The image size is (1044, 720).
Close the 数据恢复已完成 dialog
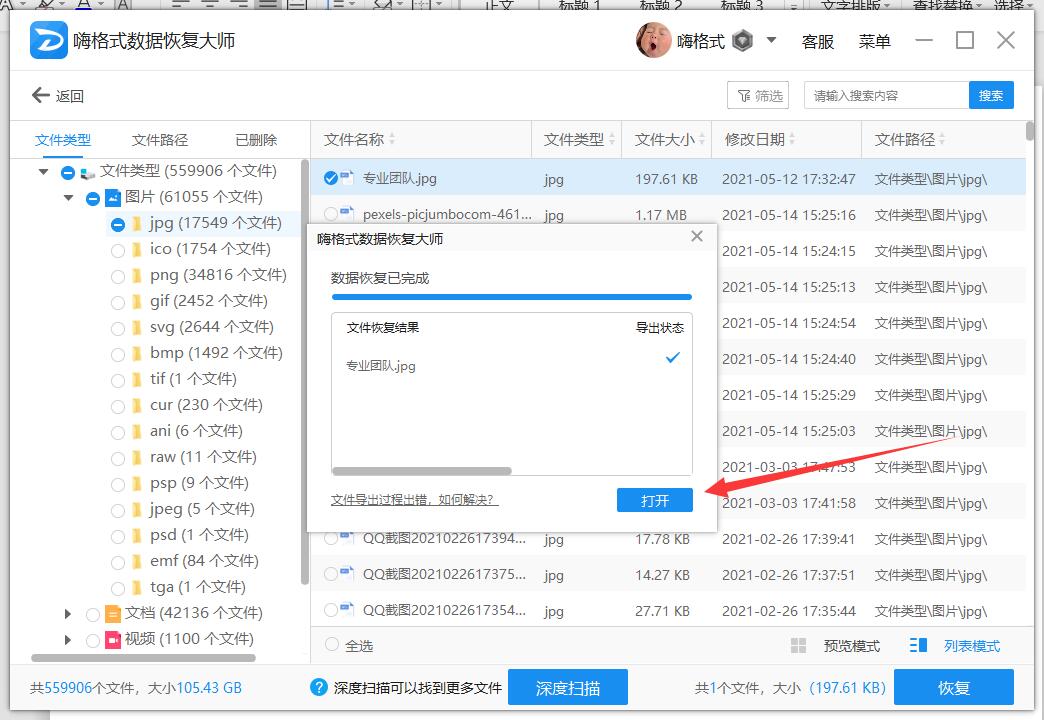click(697, 236)
